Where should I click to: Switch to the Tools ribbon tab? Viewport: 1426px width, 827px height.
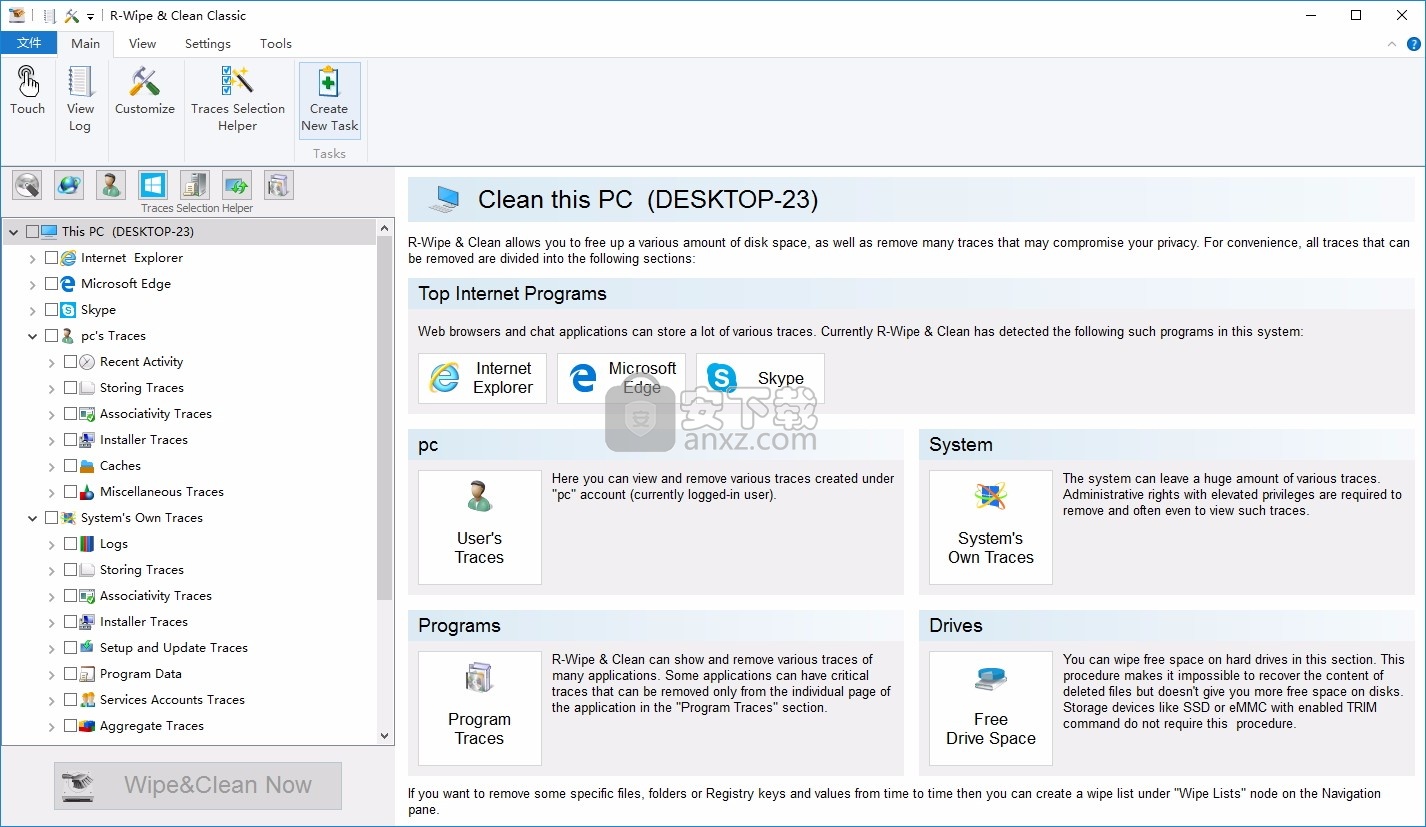[x=276, y=43]
